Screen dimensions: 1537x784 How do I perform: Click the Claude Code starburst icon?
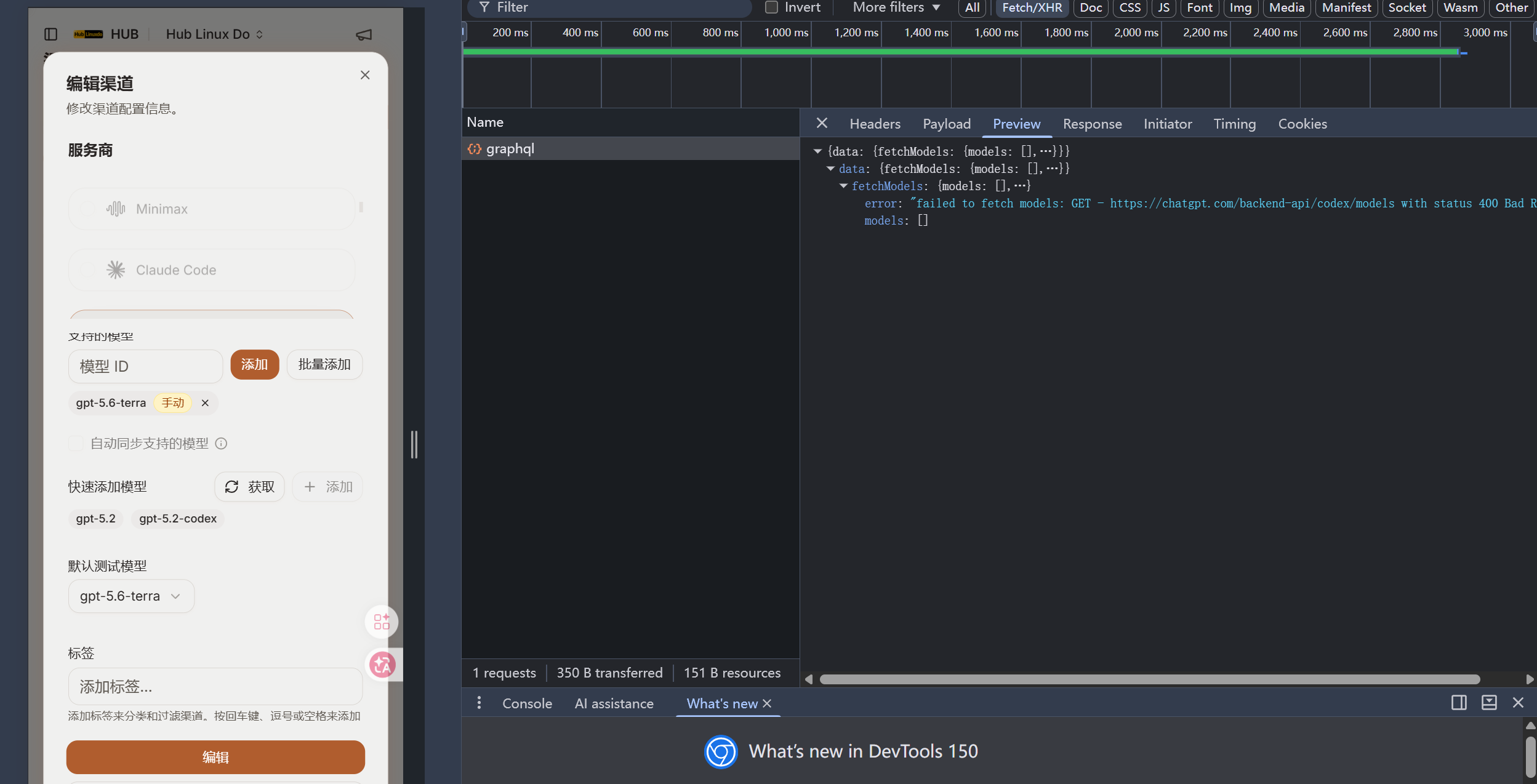[116, 270]
